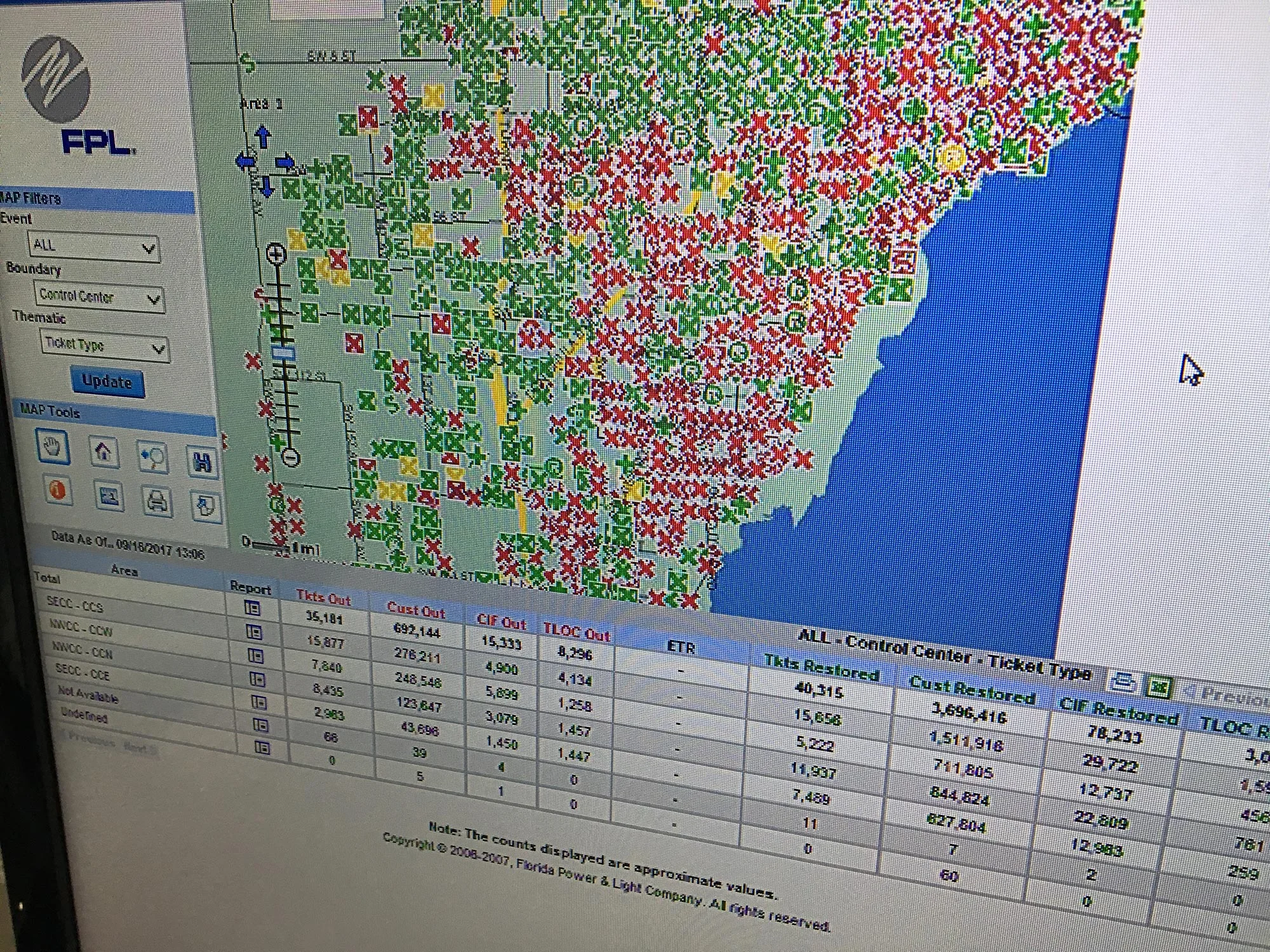Click the last MAP Tools icon after the printer
1270x952 pixels.
pyautogui.click(x=205, y=506)
